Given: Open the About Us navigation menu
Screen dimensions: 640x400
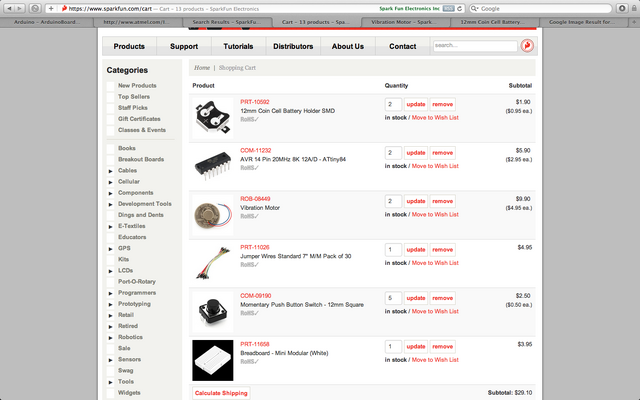Looking at the screenshot, I should click(x=348, y=46).
